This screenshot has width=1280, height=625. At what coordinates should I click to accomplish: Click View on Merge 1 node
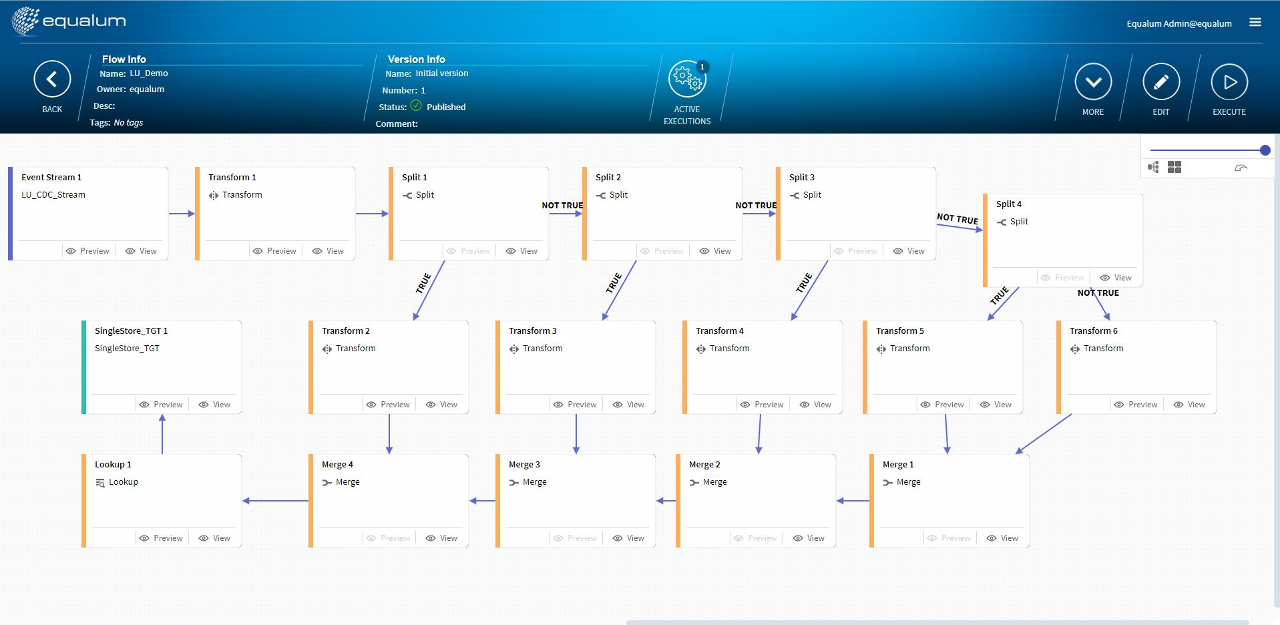tap(1003, 538)
